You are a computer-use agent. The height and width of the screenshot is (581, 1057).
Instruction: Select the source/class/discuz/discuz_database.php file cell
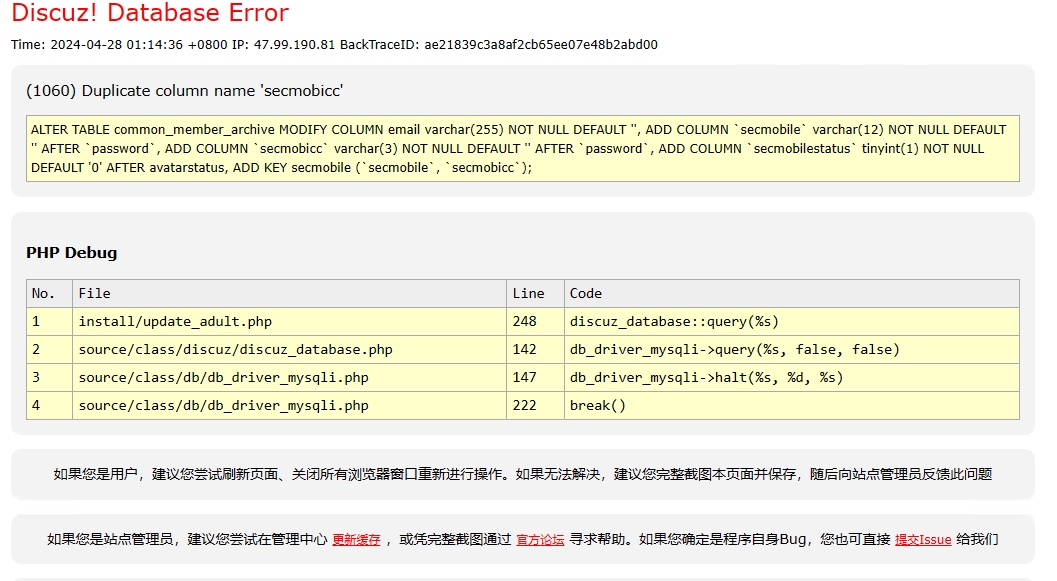coord(235,350)
